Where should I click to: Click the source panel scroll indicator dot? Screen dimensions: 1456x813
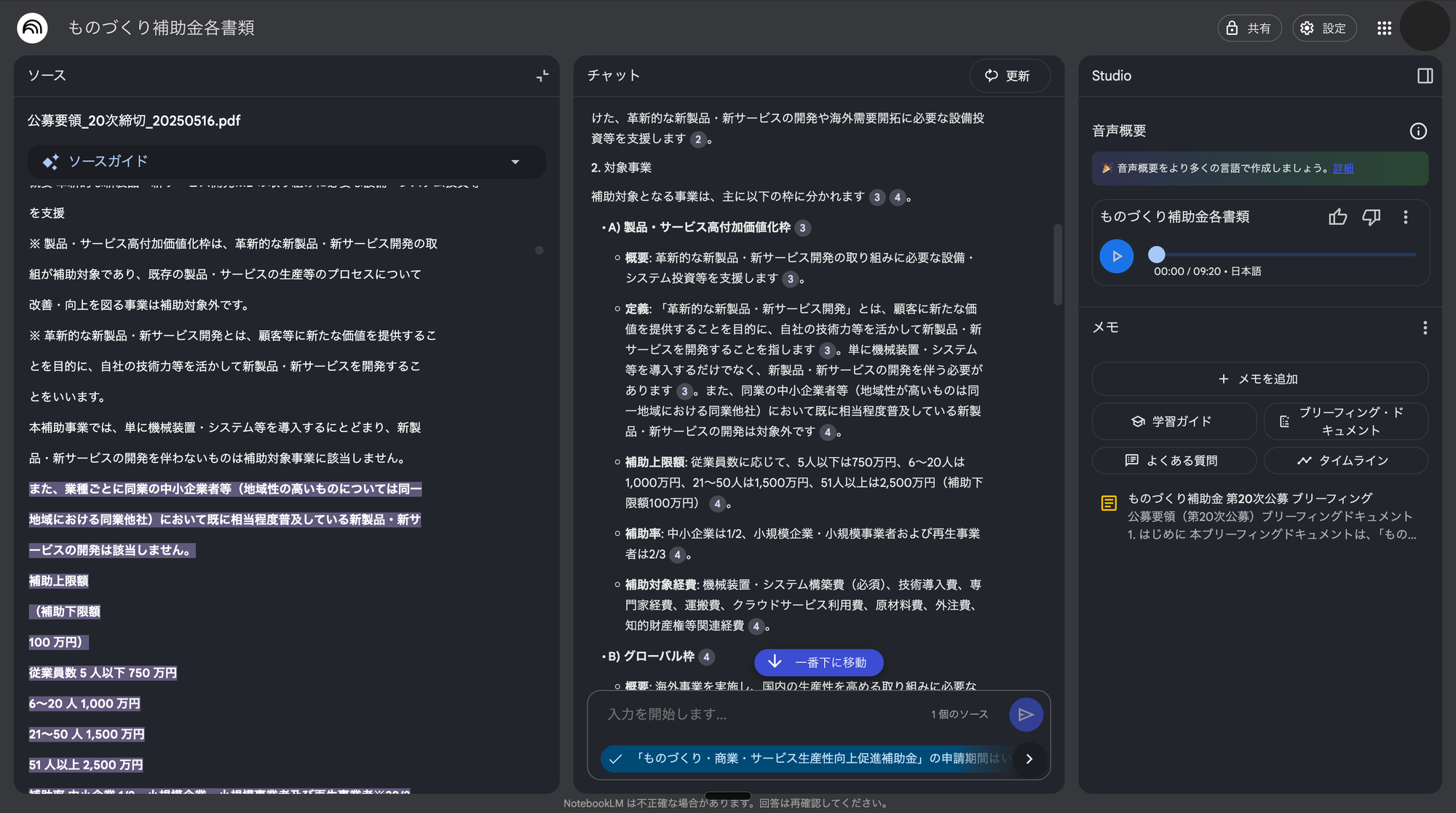pos(539,250)
